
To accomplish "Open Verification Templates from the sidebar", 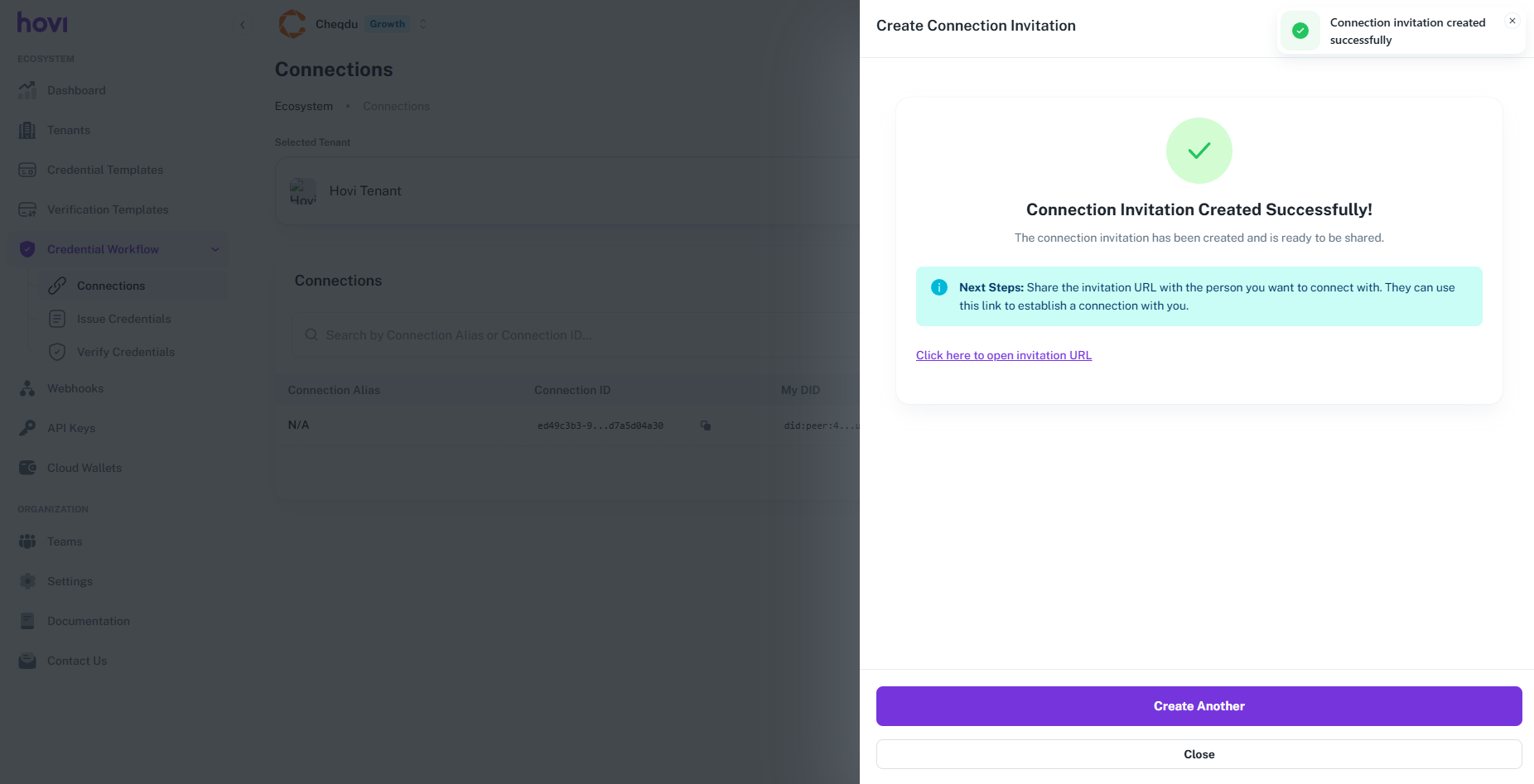I will point(108,209).
